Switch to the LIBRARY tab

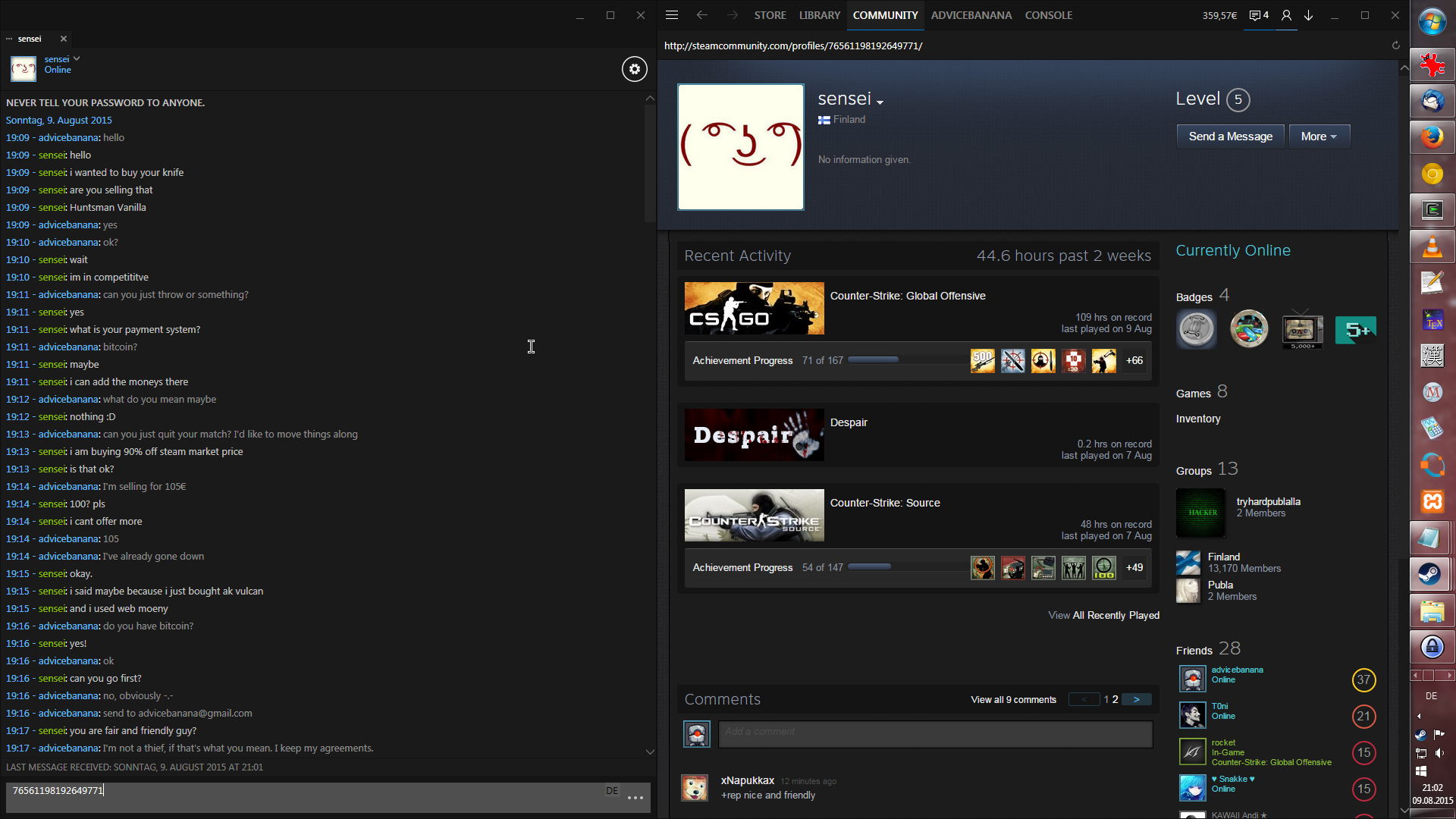click(x=819, y=15)
